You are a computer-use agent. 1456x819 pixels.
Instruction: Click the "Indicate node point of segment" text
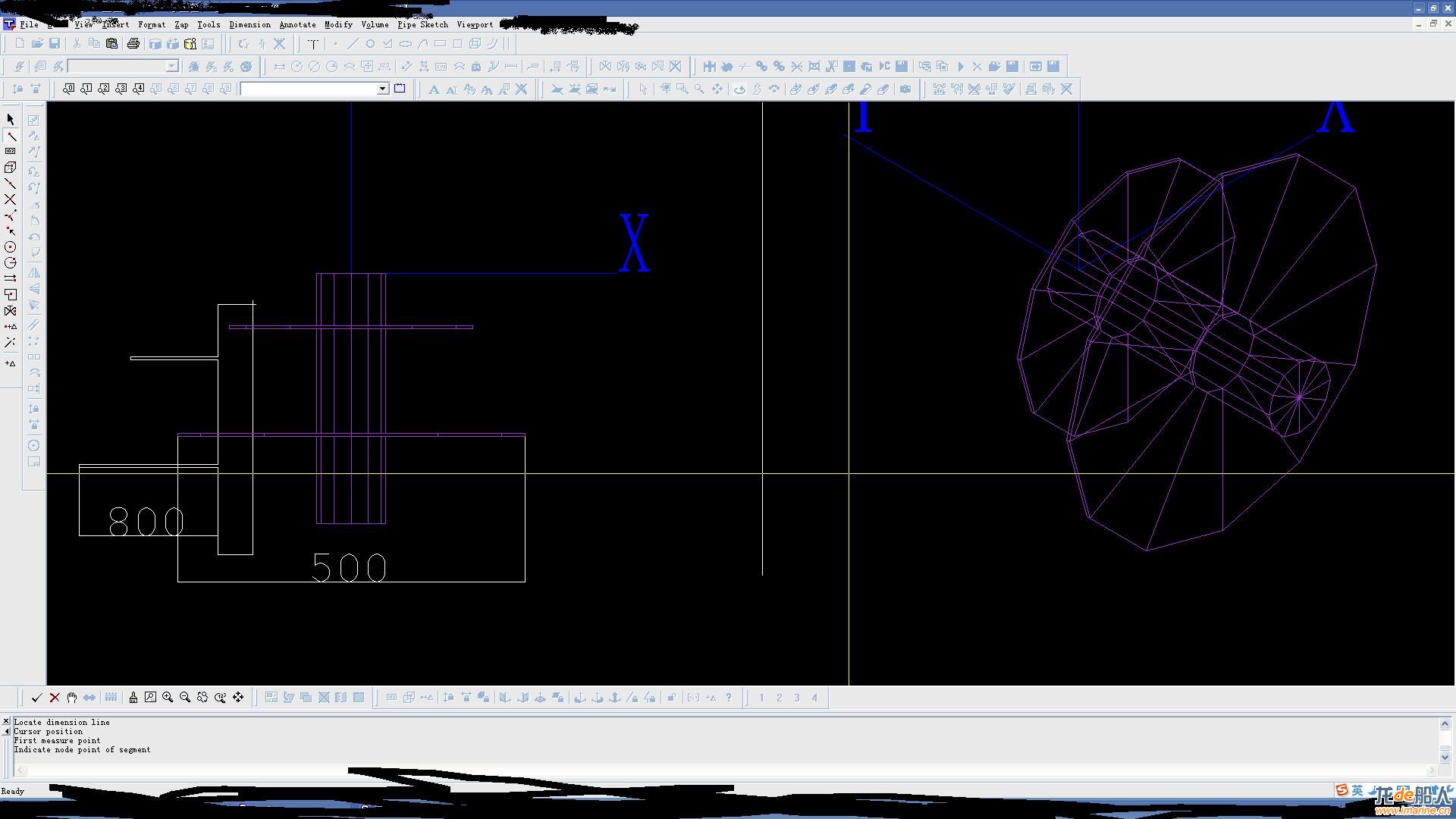click(x=82, y=749)
